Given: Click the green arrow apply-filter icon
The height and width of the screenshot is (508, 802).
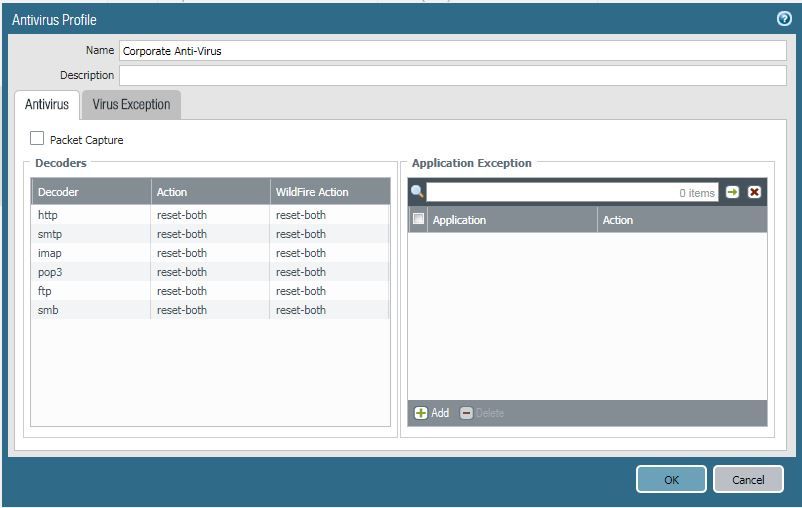Looking at the screenshot, I should coord(733,192).
